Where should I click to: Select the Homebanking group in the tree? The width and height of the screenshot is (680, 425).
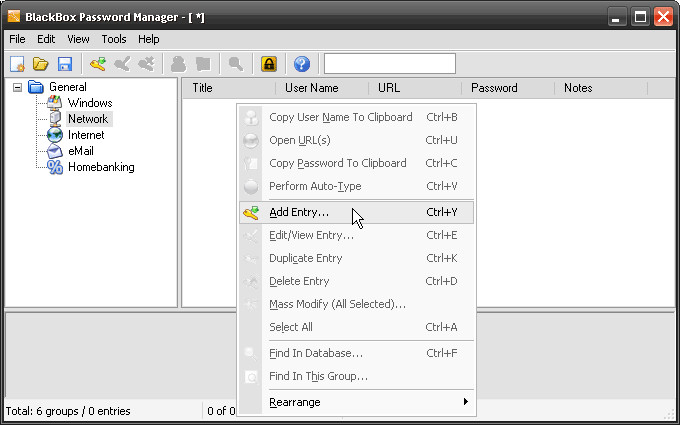pyautogui.click(x=100, y=167)
